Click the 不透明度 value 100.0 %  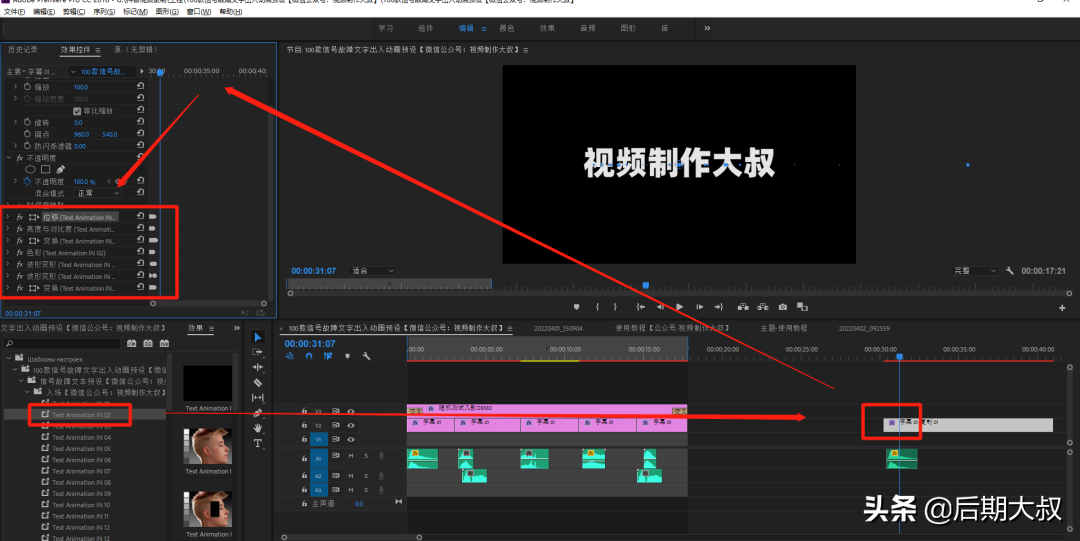85,182
